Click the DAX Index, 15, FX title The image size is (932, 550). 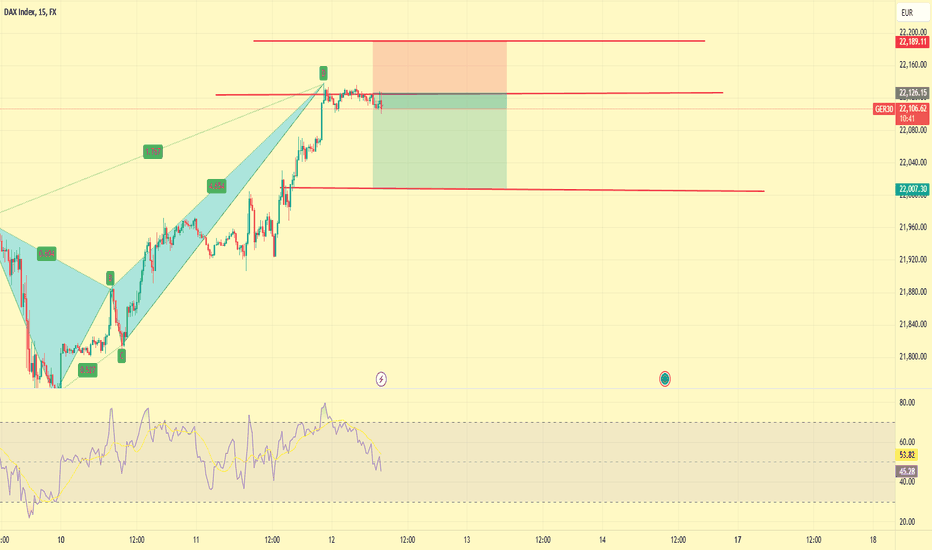point(30,12)
